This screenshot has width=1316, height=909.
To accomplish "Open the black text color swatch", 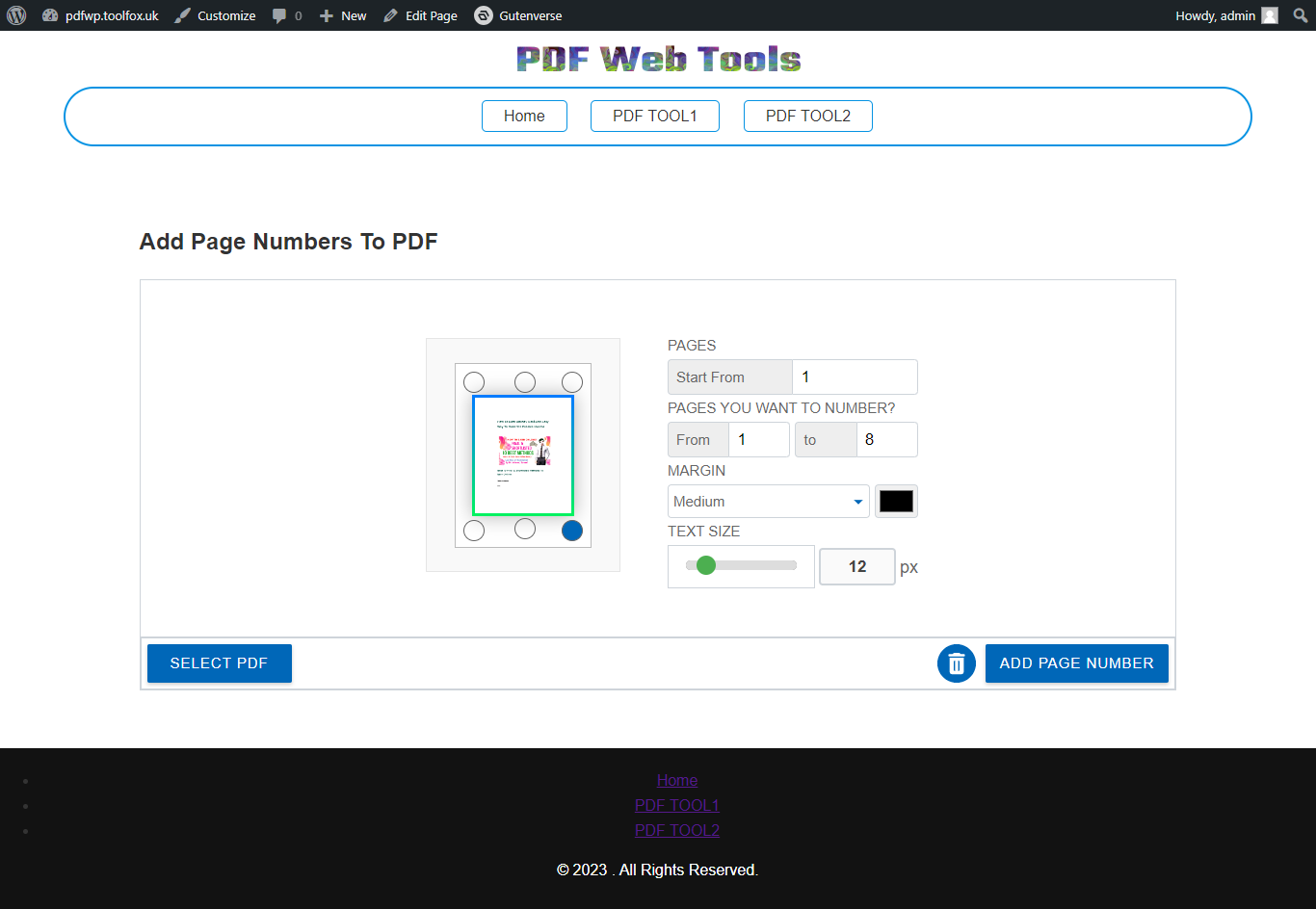I will click(896, 502).
